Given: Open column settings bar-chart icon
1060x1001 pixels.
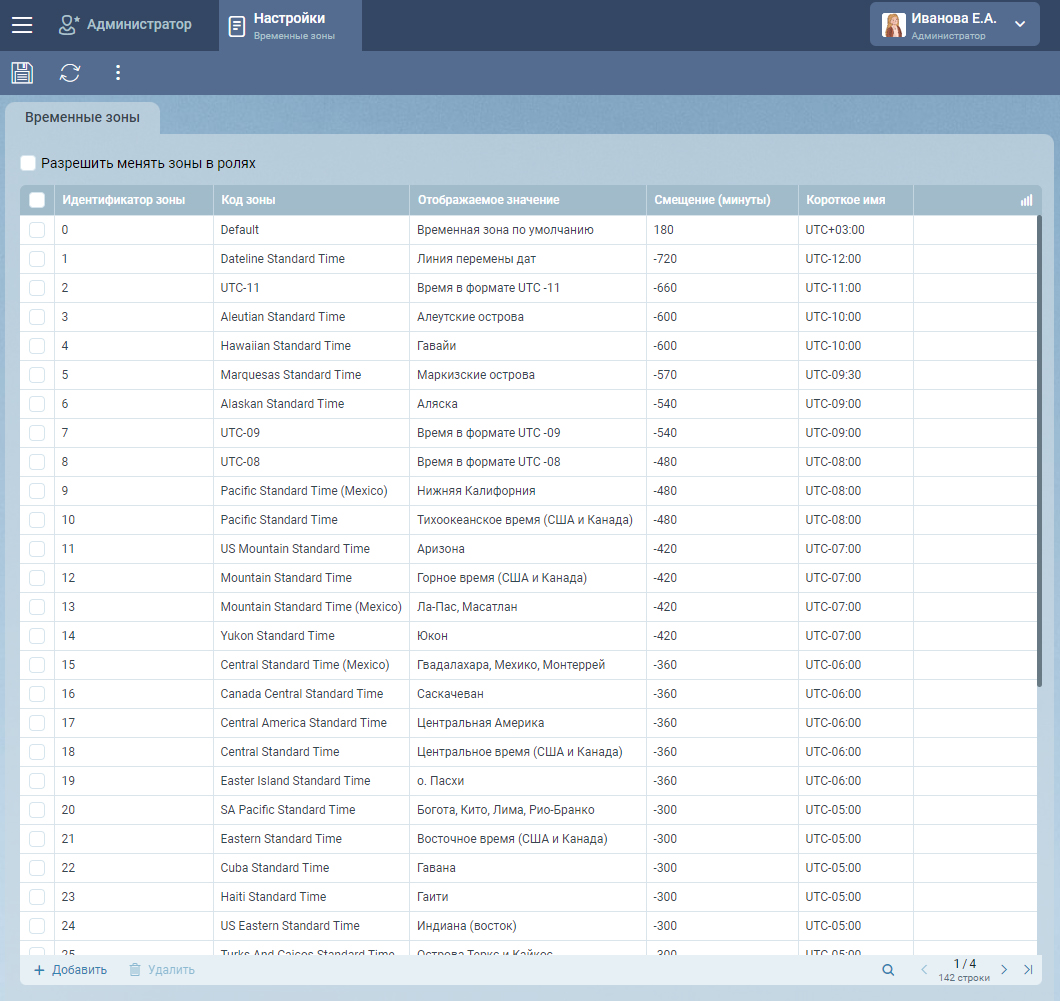Looking at the screenshot, I should (1026, 200).
